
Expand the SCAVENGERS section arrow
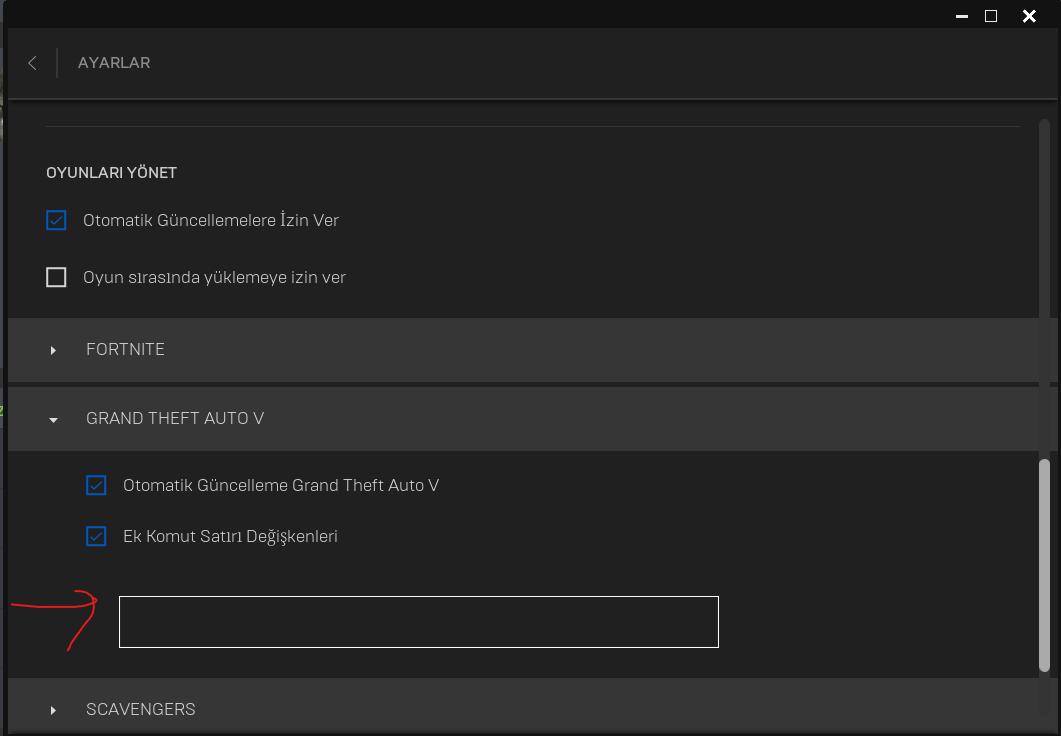(x=53, y=710)
